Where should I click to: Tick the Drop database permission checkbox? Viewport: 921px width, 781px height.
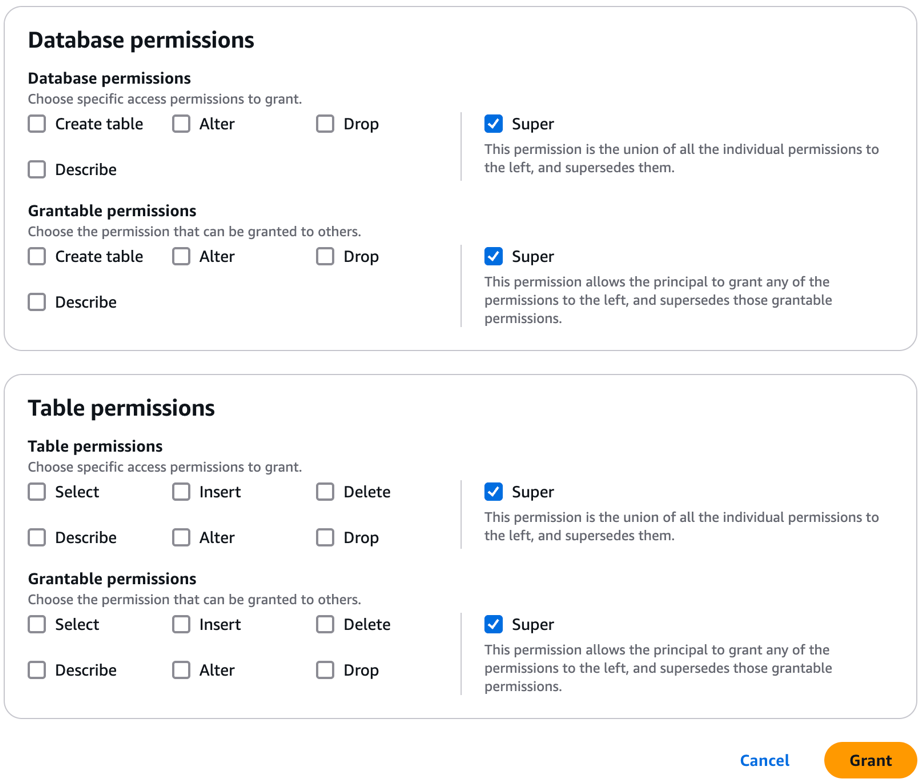(325, 124)
